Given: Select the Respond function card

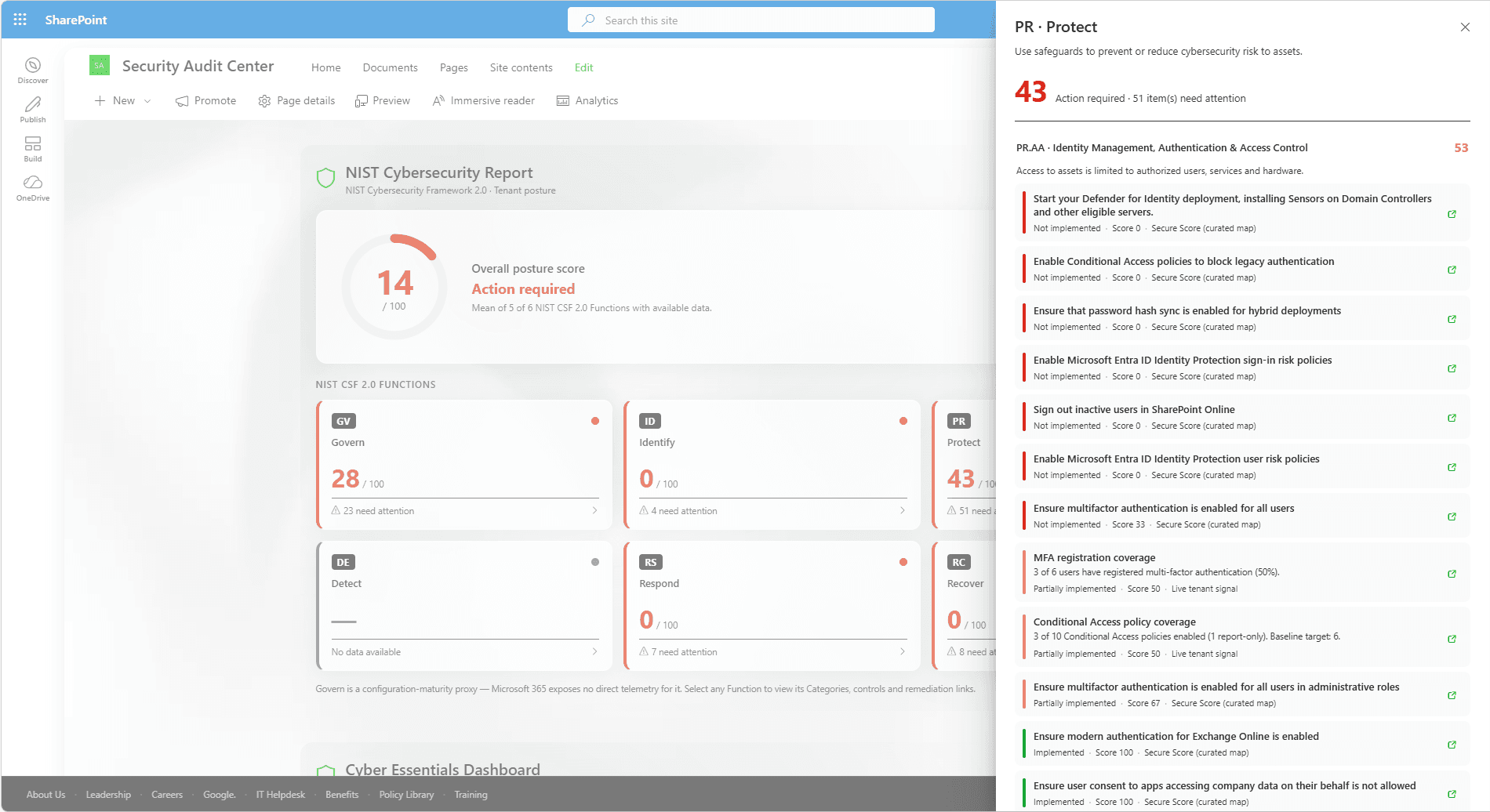Looking at the screenshot, I should coord(772,606).
